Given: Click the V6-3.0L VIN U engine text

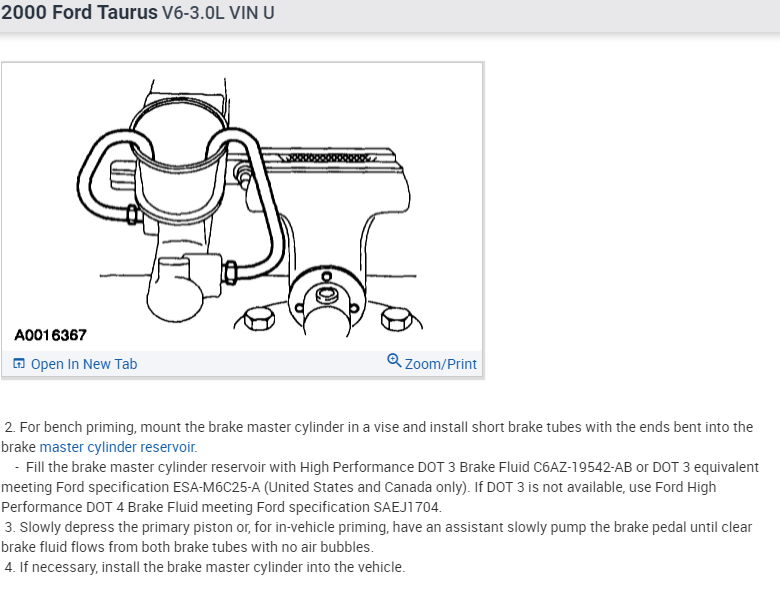Looking at the screenshot, I should click(218, 13).
